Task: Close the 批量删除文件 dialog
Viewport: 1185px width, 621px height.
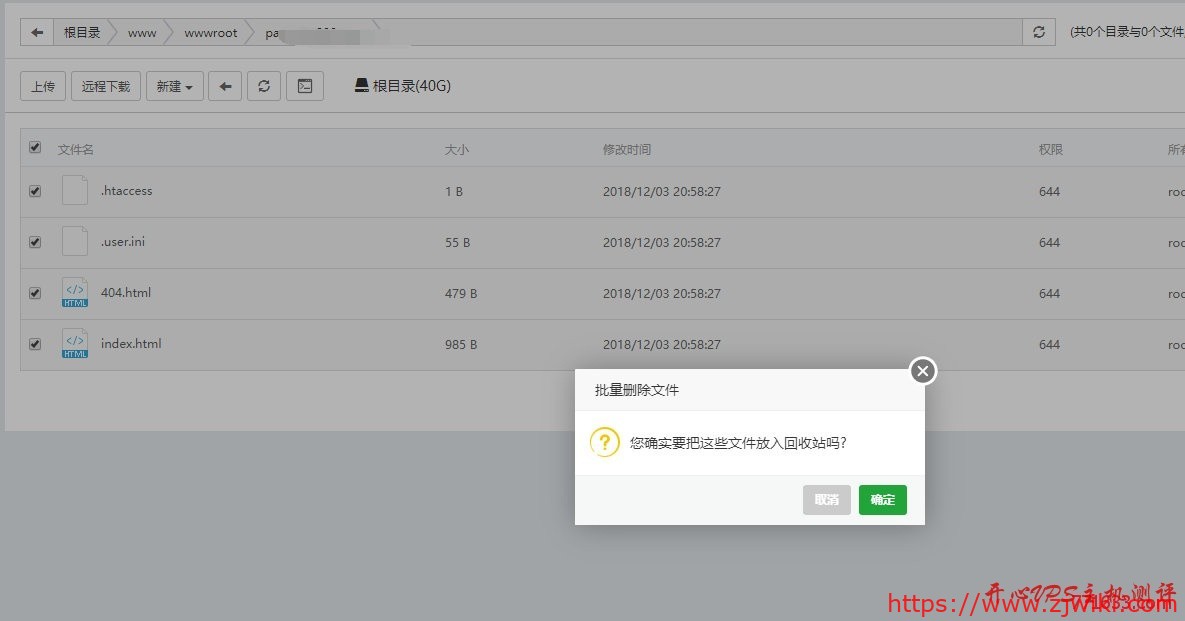Action: coord(921,370)
